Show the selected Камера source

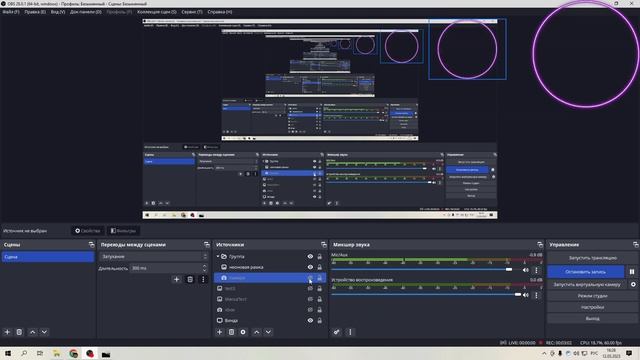(x=310, y=278)
